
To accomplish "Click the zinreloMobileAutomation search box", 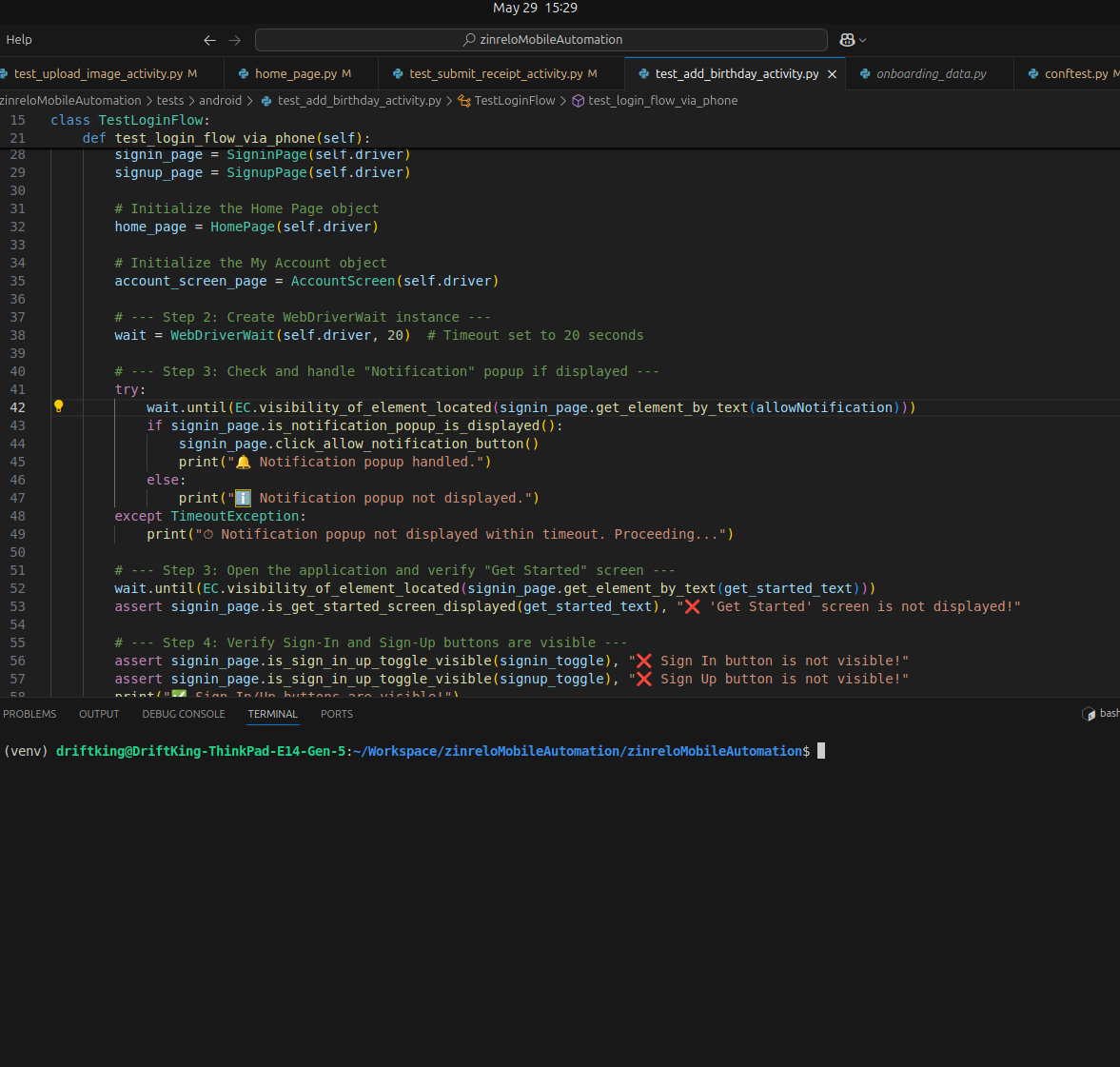I will click(541, 40).
